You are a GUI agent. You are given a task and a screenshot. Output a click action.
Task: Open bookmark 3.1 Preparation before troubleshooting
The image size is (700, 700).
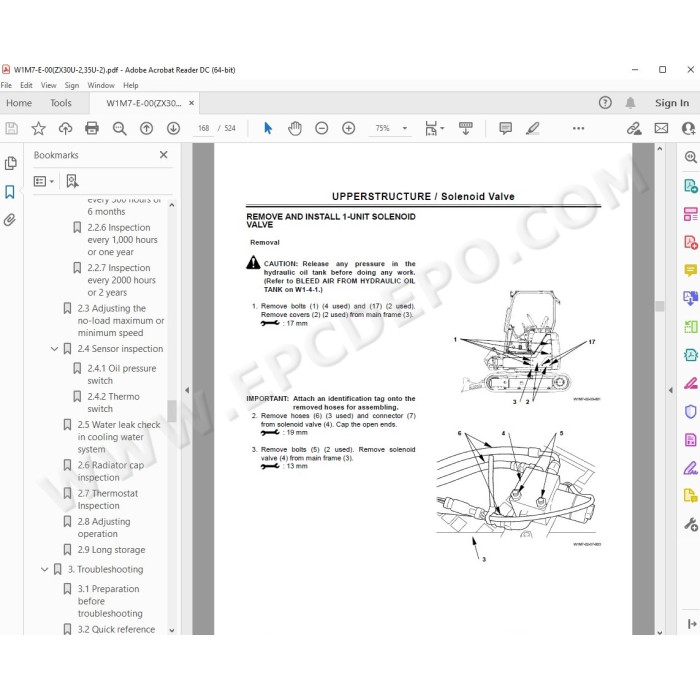pos(110,601)
